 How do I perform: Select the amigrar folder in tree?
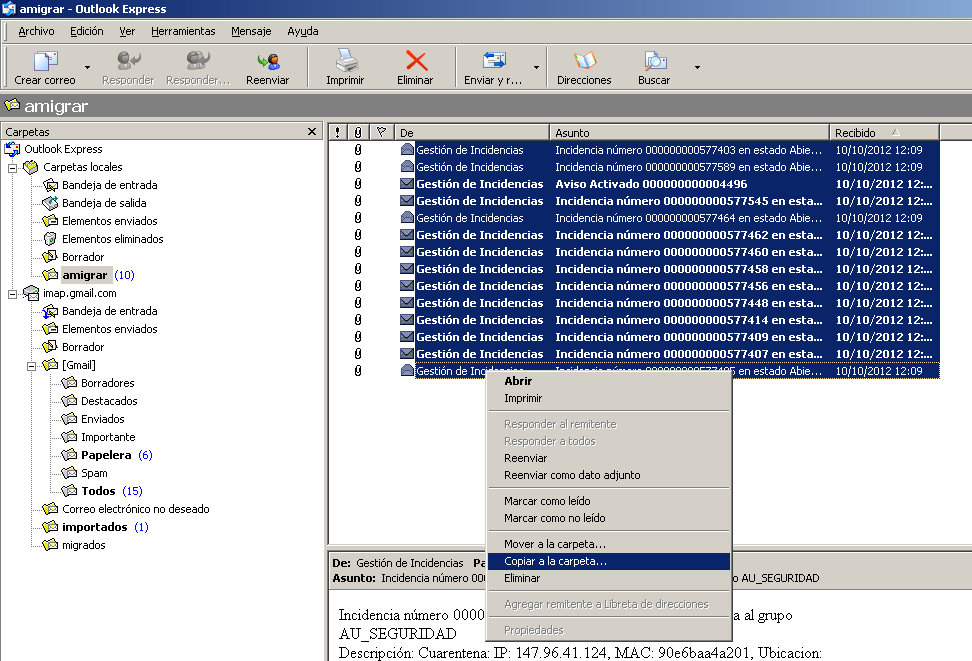tap(84, 275)
